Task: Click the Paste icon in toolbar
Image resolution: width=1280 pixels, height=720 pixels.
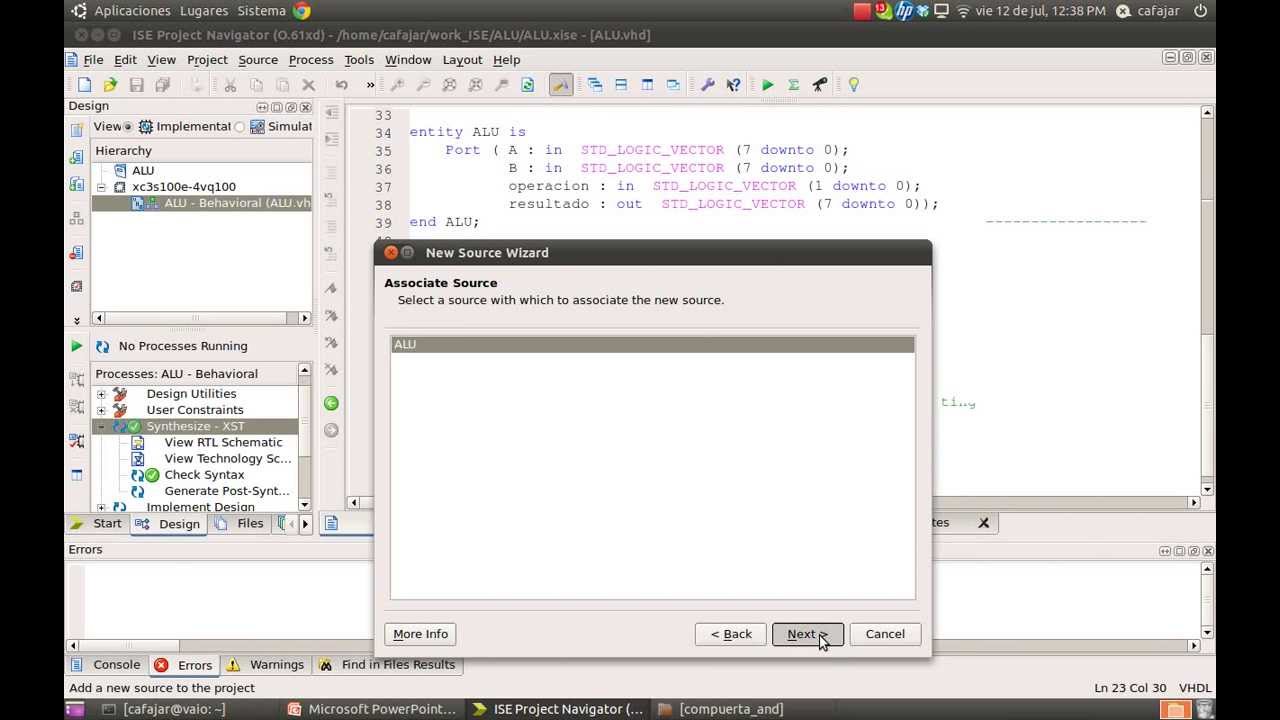Action: [282, 85]
